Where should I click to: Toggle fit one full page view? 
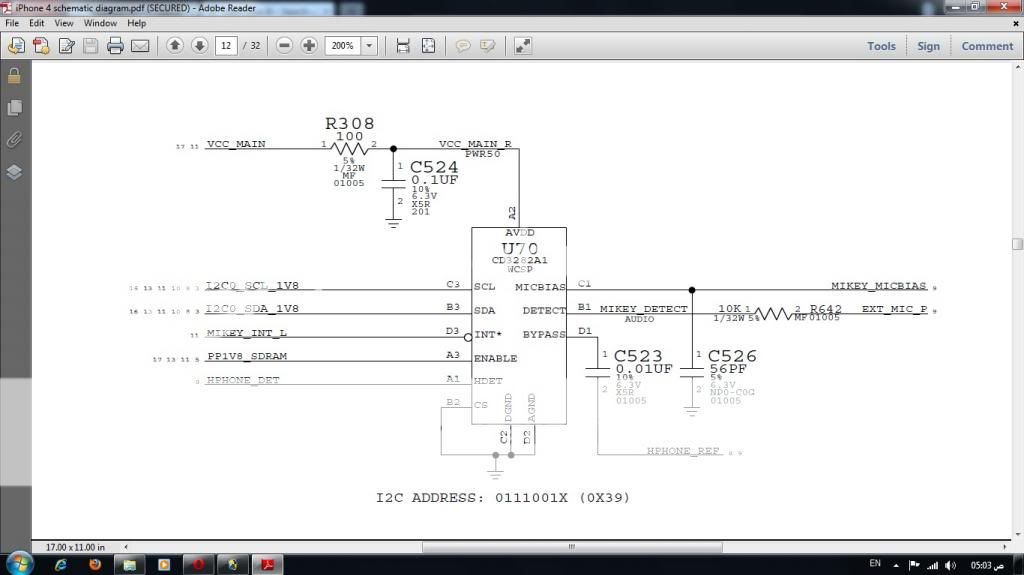[x=428, y=46]
